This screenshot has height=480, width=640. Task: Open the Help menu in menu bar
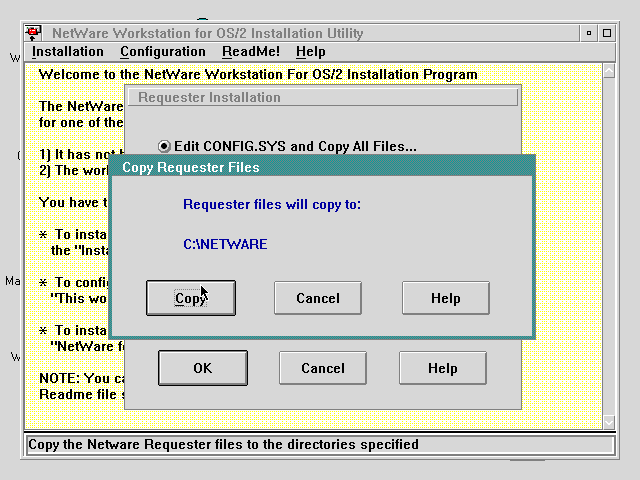[311, 52]
